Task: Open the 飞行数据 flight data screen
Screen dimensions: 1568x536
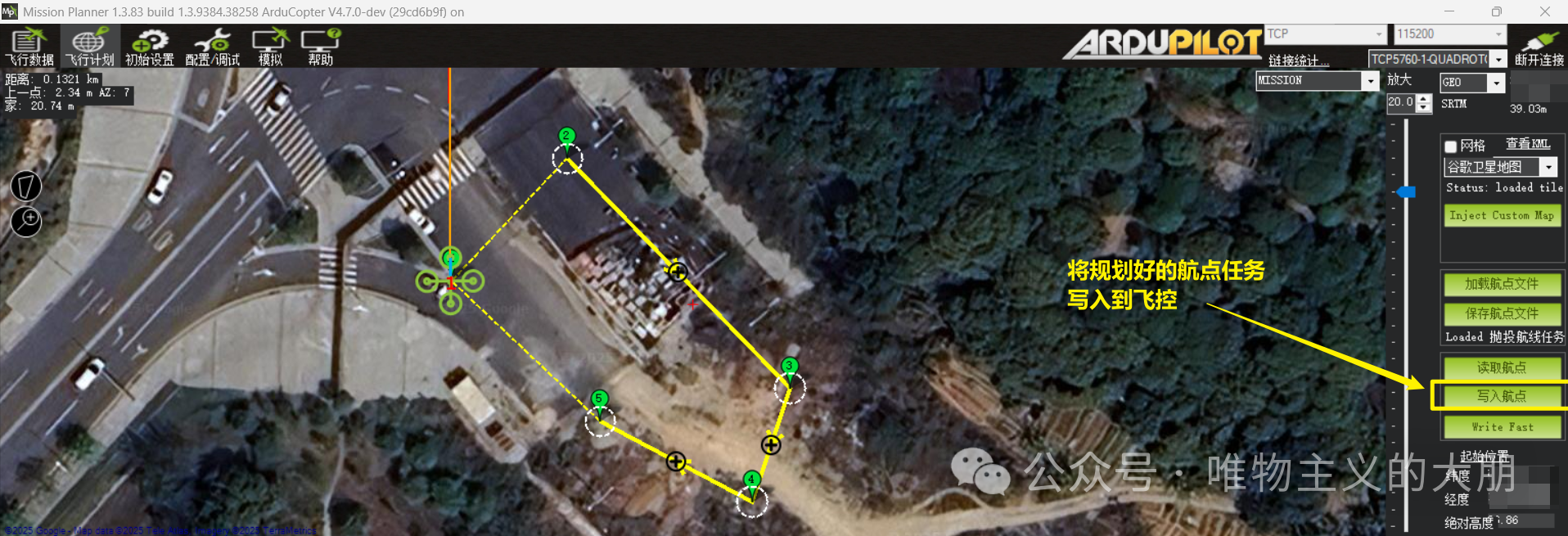Action: coord(29,47)
